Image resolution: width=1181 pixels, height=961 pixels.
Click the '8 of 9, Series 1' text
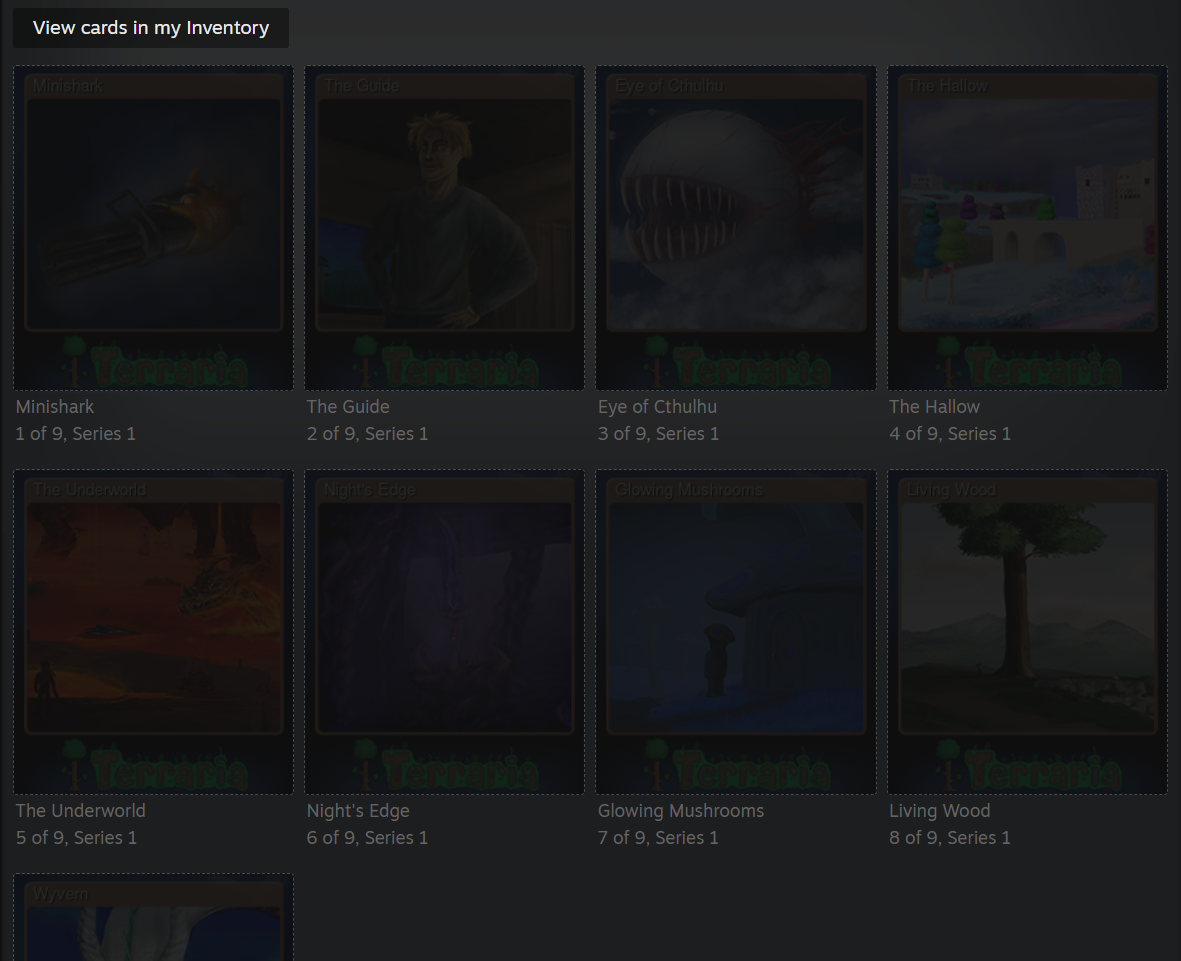pyautogui.click(x=951, y=838)
